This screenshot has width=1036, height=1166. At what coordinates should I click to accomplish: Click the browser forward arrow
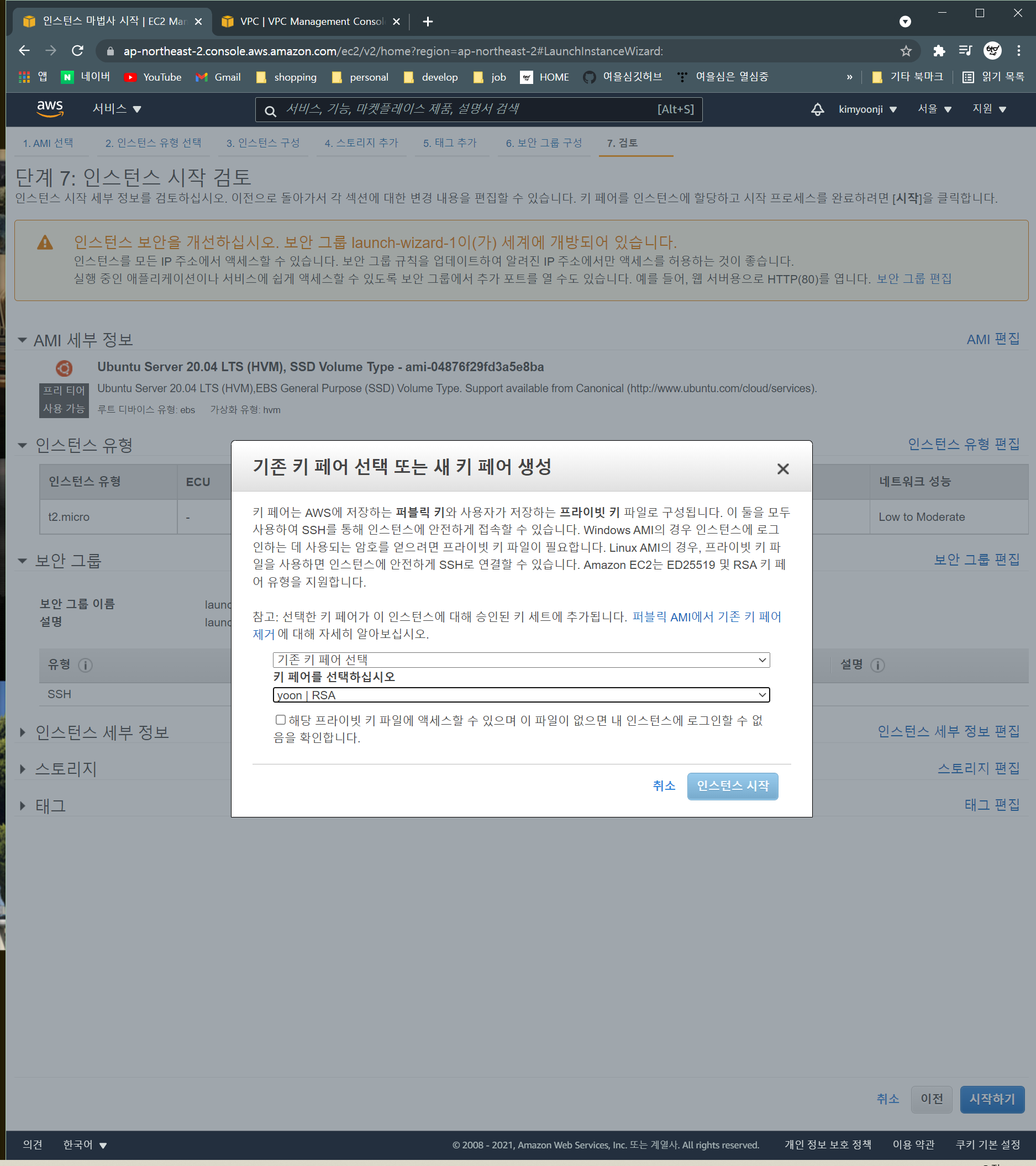pos(51,51)
